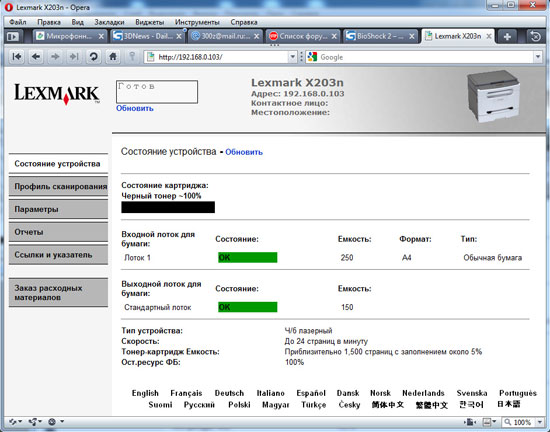550x432 pixels.
Task: Click fit-to-width status bar icon
Action: pos(470,422)
